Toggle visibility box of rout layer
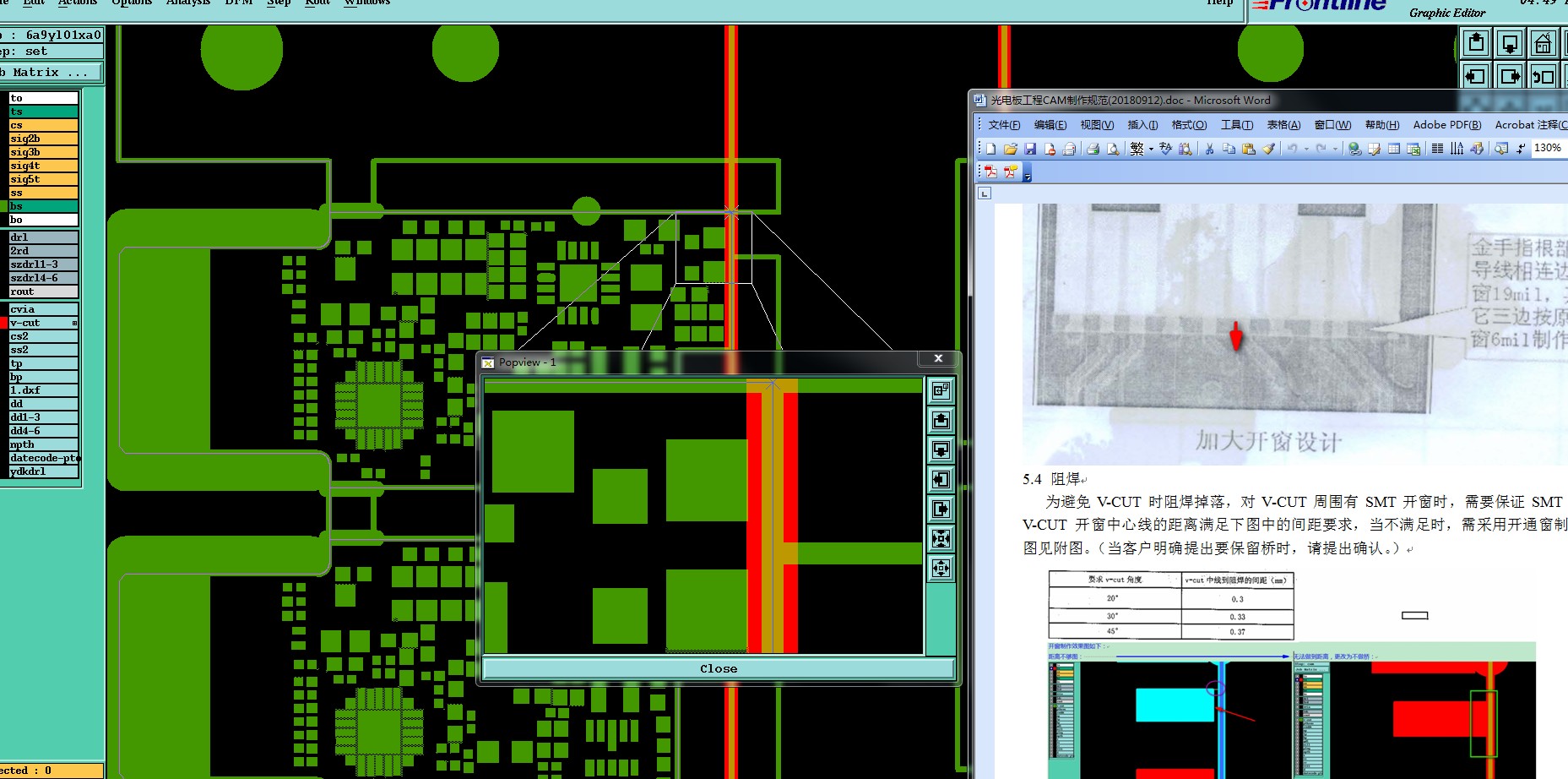 pyautogui.click(x=3, y=291)
